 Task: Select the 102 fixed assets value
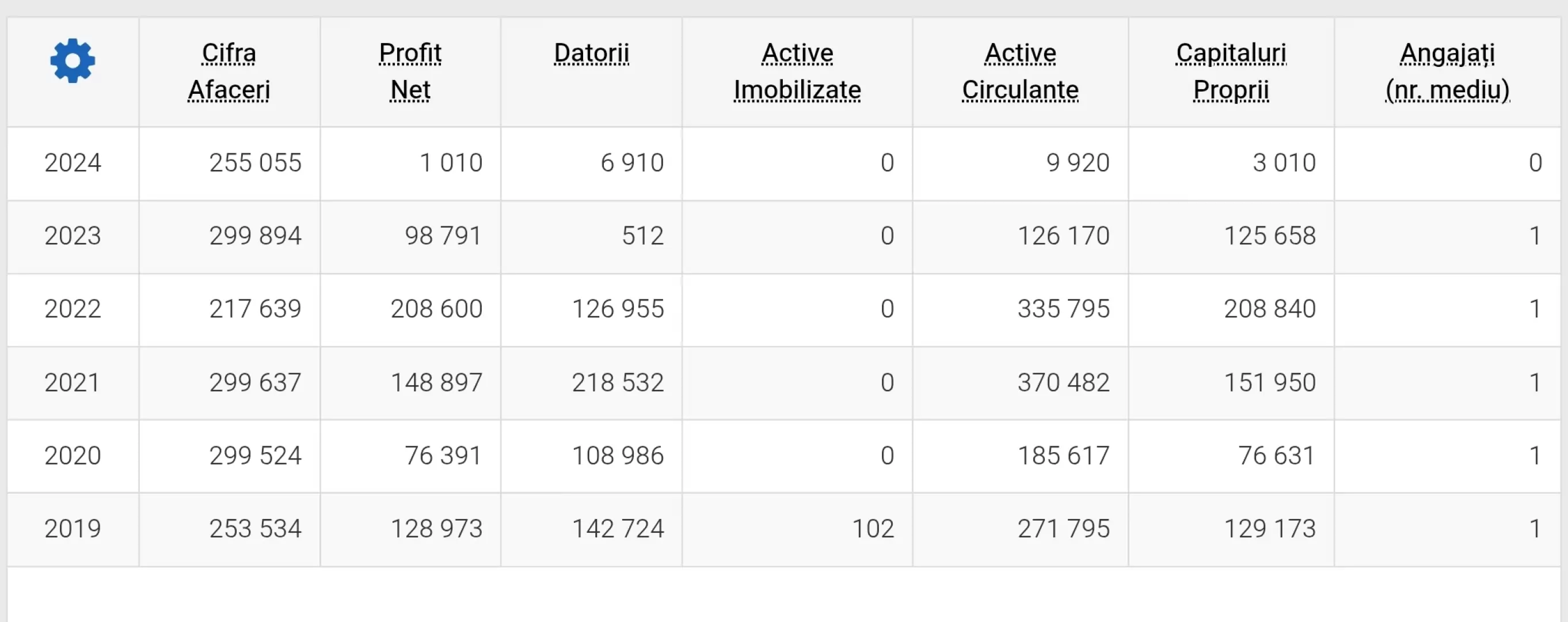pos(872,529)
